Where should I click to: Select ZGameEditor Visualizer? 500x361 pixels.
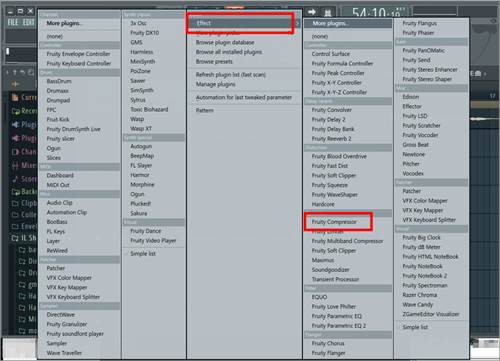pos(430,314)
